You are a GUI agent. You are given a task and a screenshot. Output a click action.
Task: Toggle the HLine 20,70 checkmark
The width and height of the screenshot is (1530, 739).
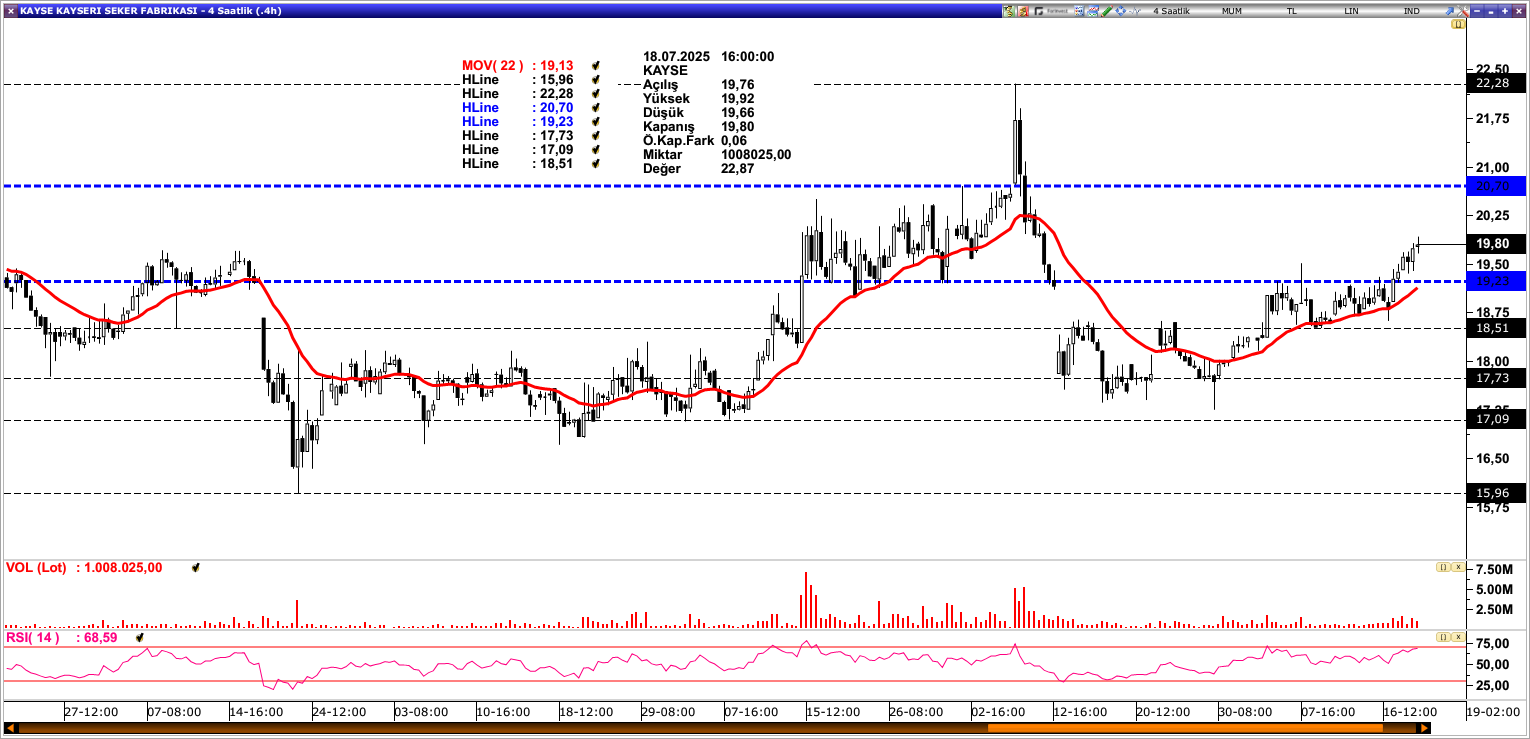tap(596, 107)
